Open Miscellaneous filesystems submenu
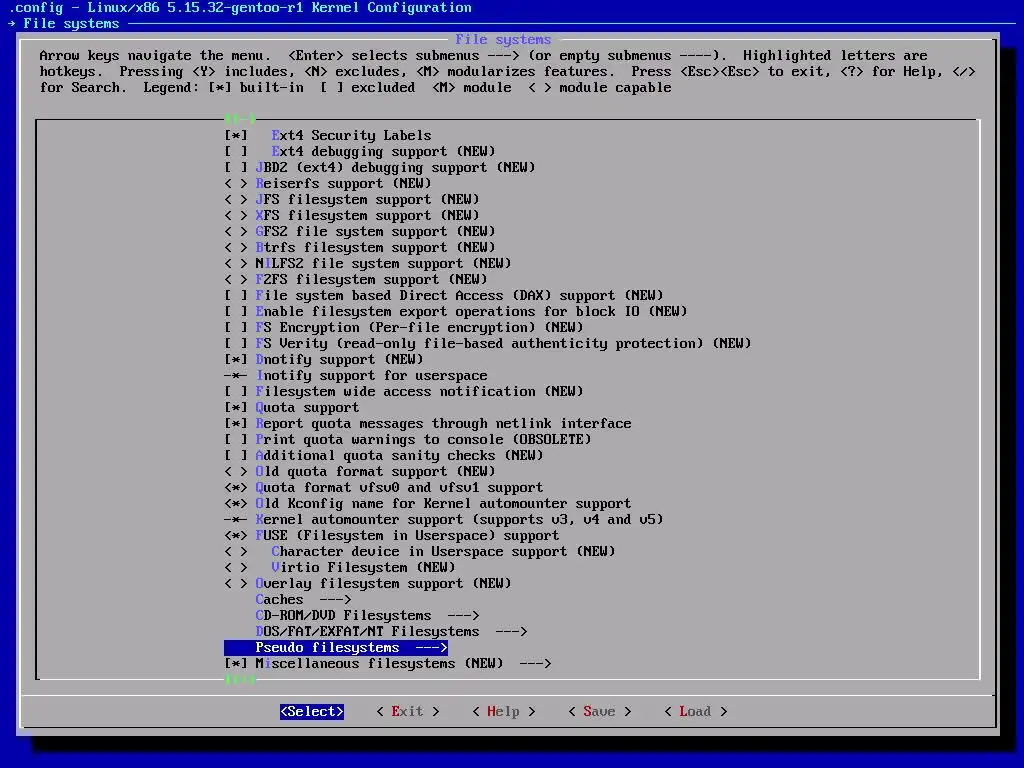Screen dimensions: 1024x768 [x=388, y=664]
